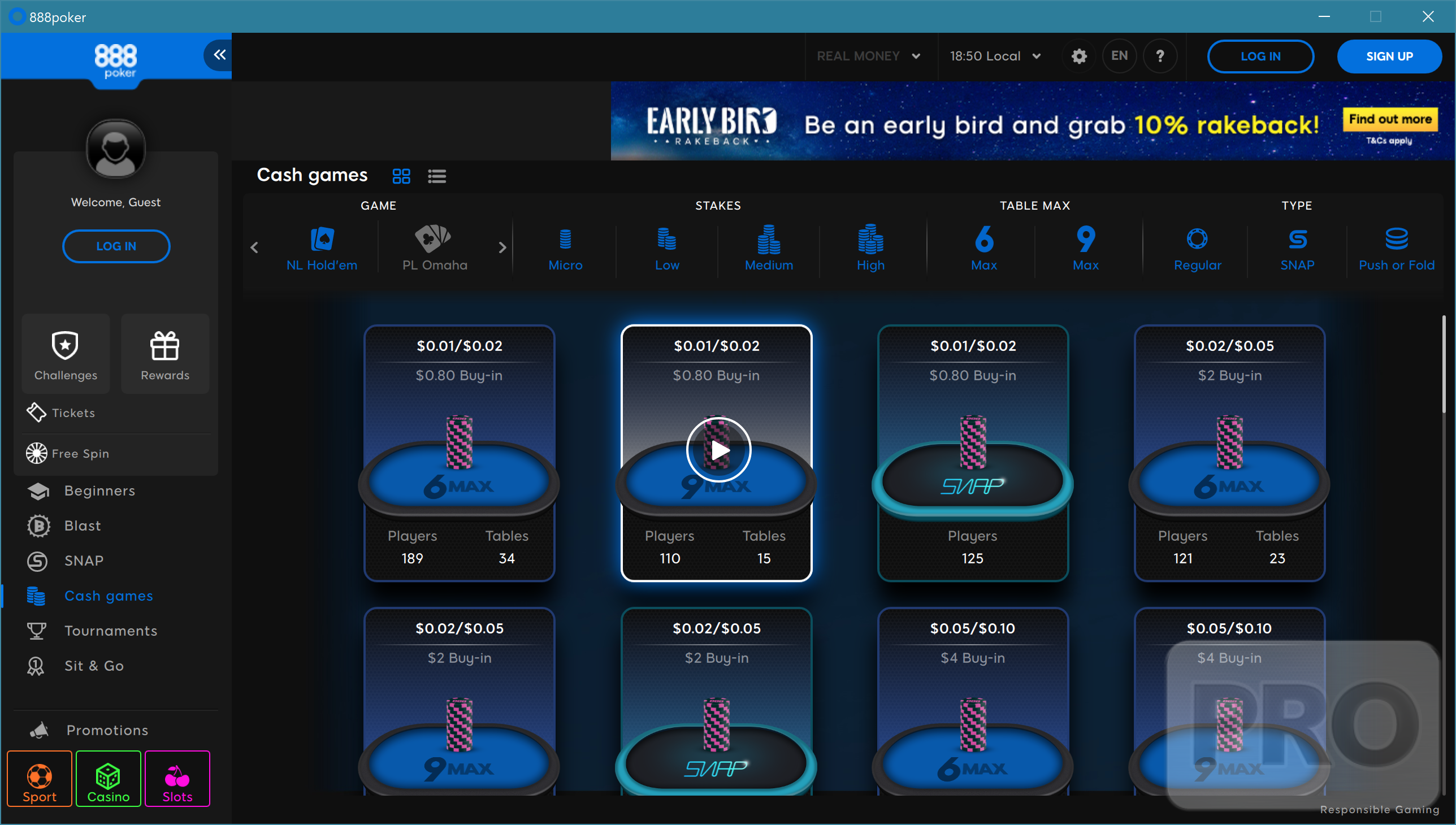Screen dimensions: 1456x825
Task: Play the $0.01/$0.02 9 Max table
Action: click(718, 450)
